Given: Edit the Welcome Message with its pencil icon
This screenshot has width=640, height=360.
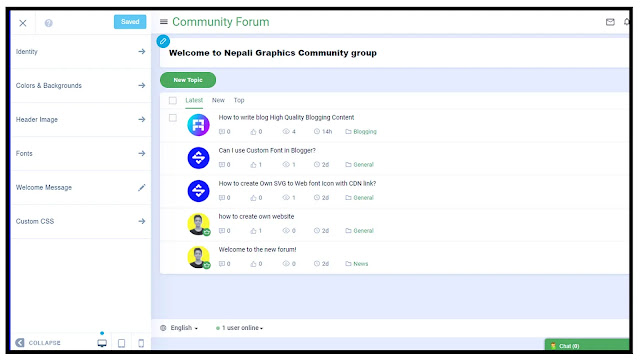Looking at the screenshot, I should (142, 187).
